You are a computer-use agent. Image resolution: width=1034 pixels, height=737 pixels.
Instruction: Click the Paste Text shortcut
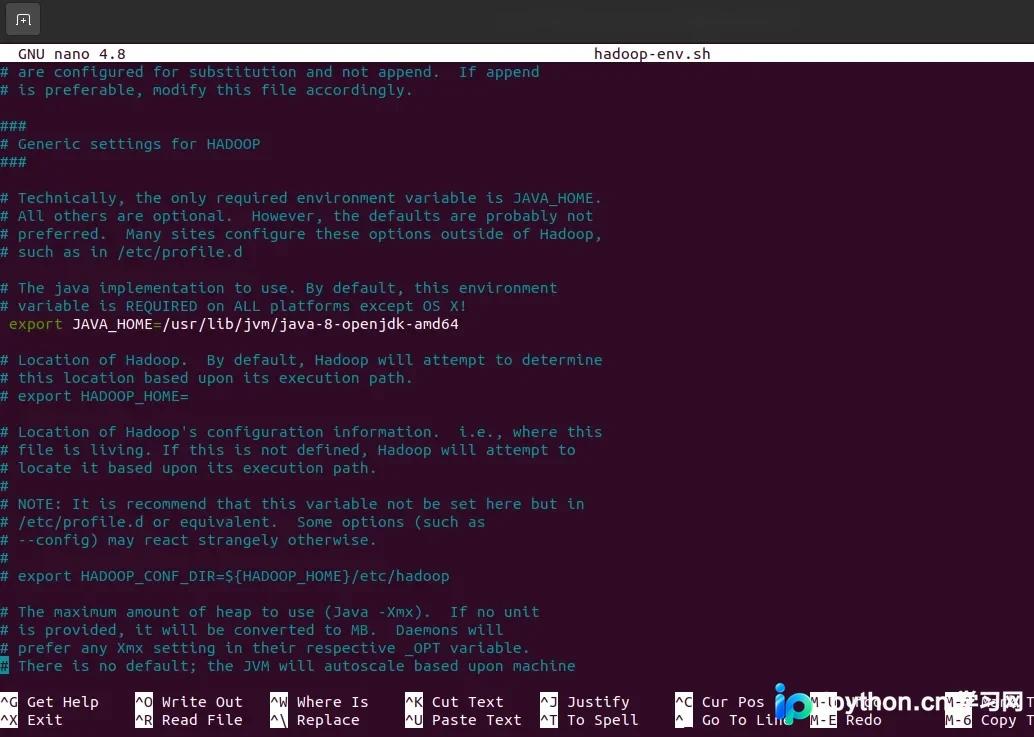tap(463, 720)
